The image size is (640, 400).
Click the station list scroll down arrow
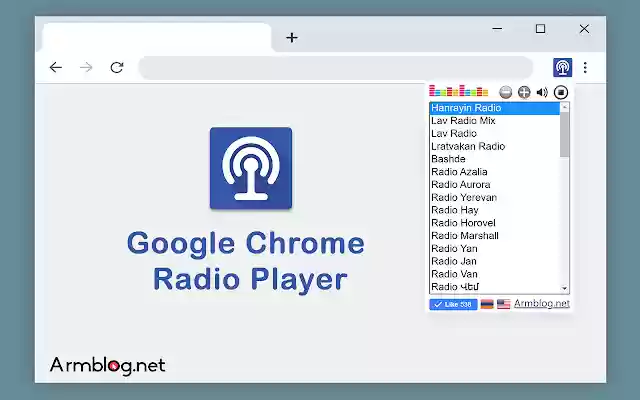564,289
